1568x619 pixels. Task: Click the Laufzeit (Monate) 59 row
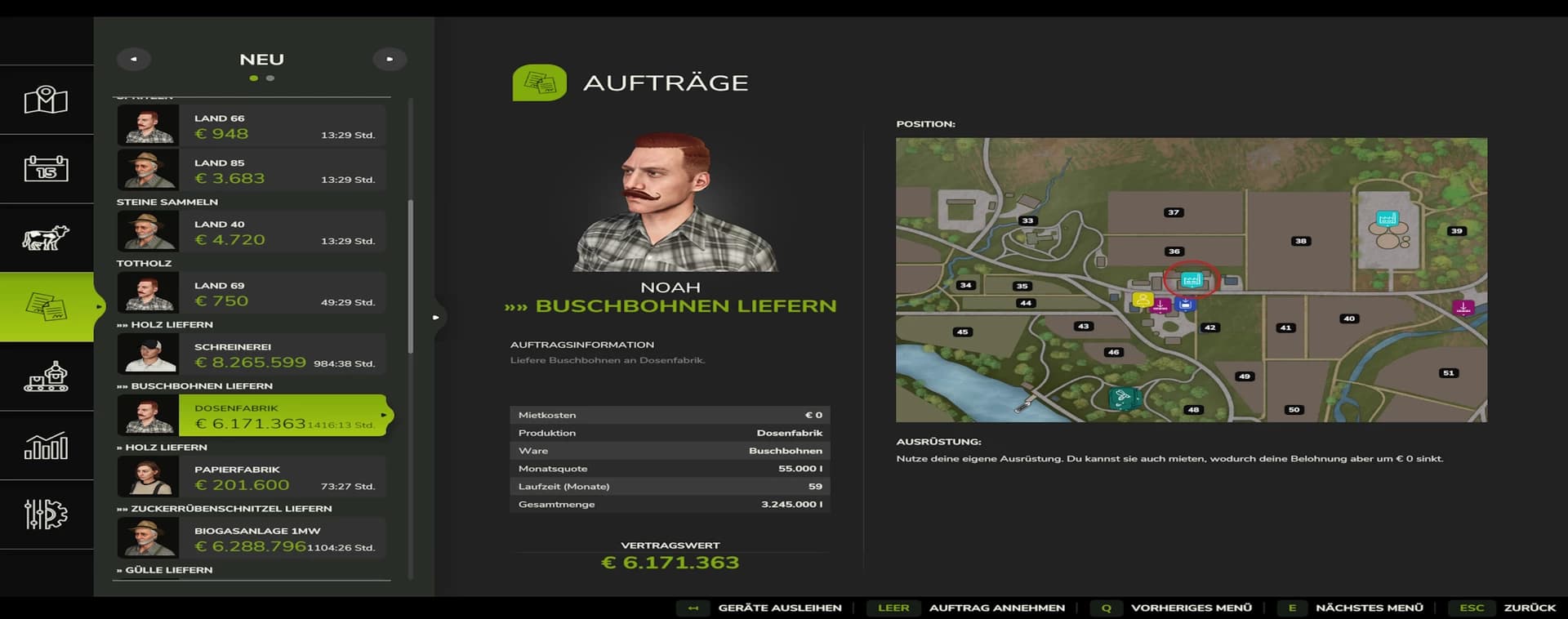(x=670, y=487)
